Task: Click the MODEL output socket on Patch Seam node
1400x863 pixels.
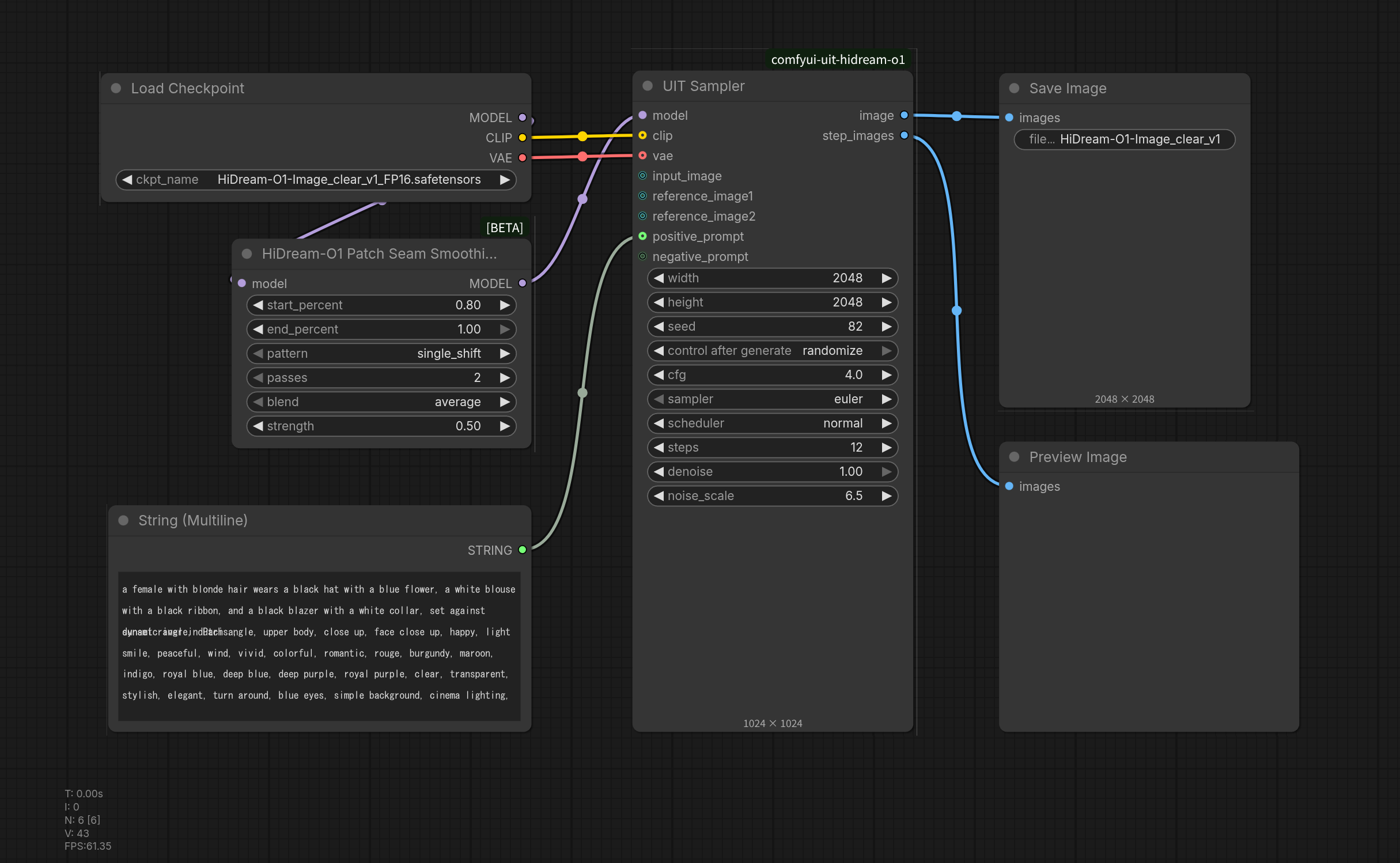Action: point(523,283)
